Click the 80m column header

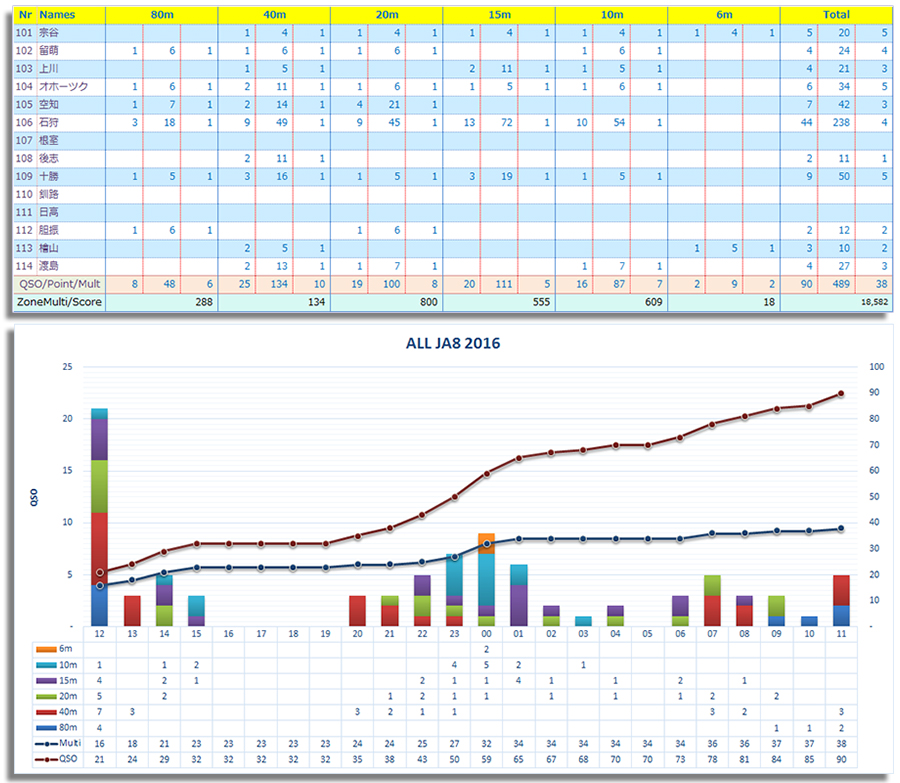click(x=161, y=15)
